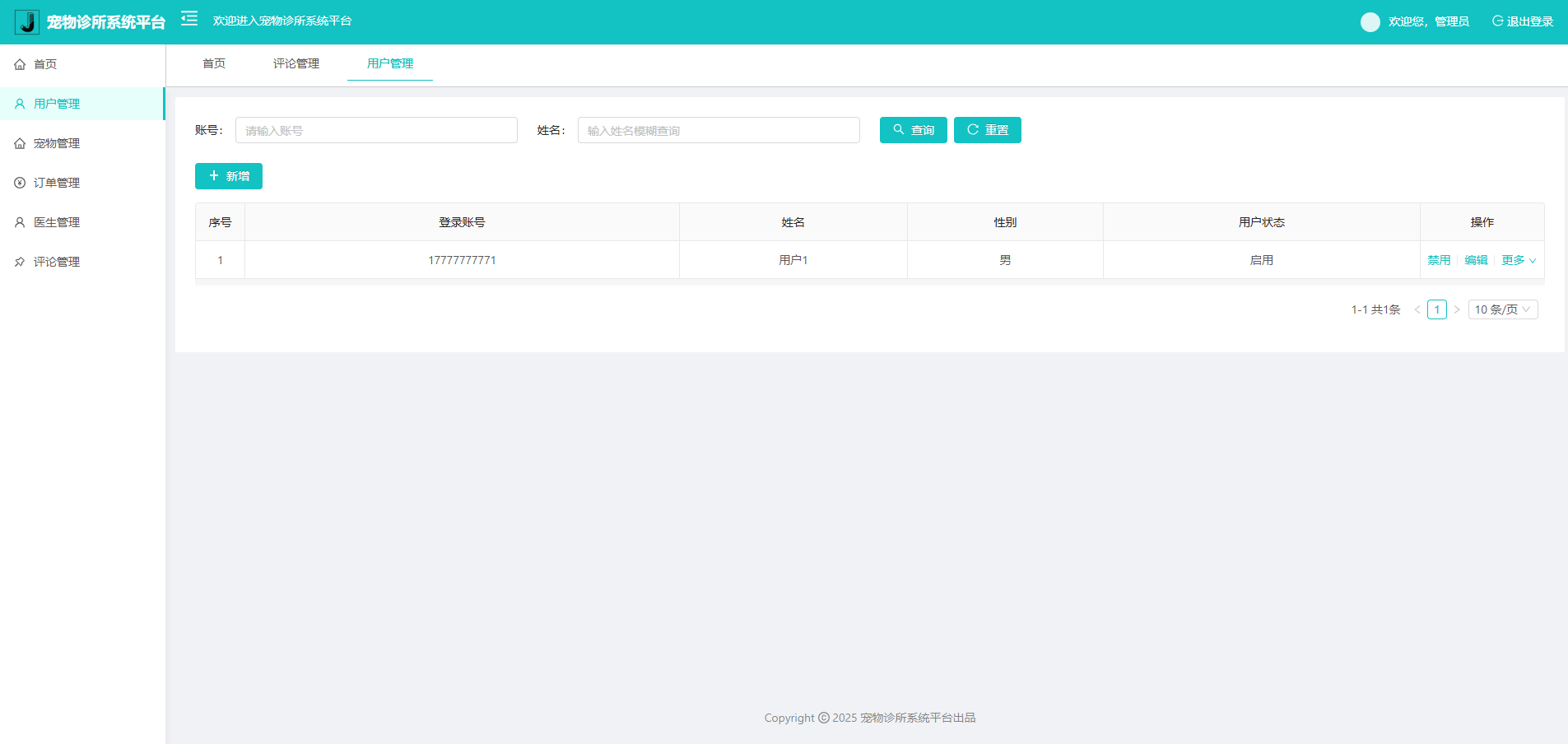Click the plus icon in 新增 button
The height and width of the screenshot is (744, 1568).
pyautogui.click(x=214, y=176)
